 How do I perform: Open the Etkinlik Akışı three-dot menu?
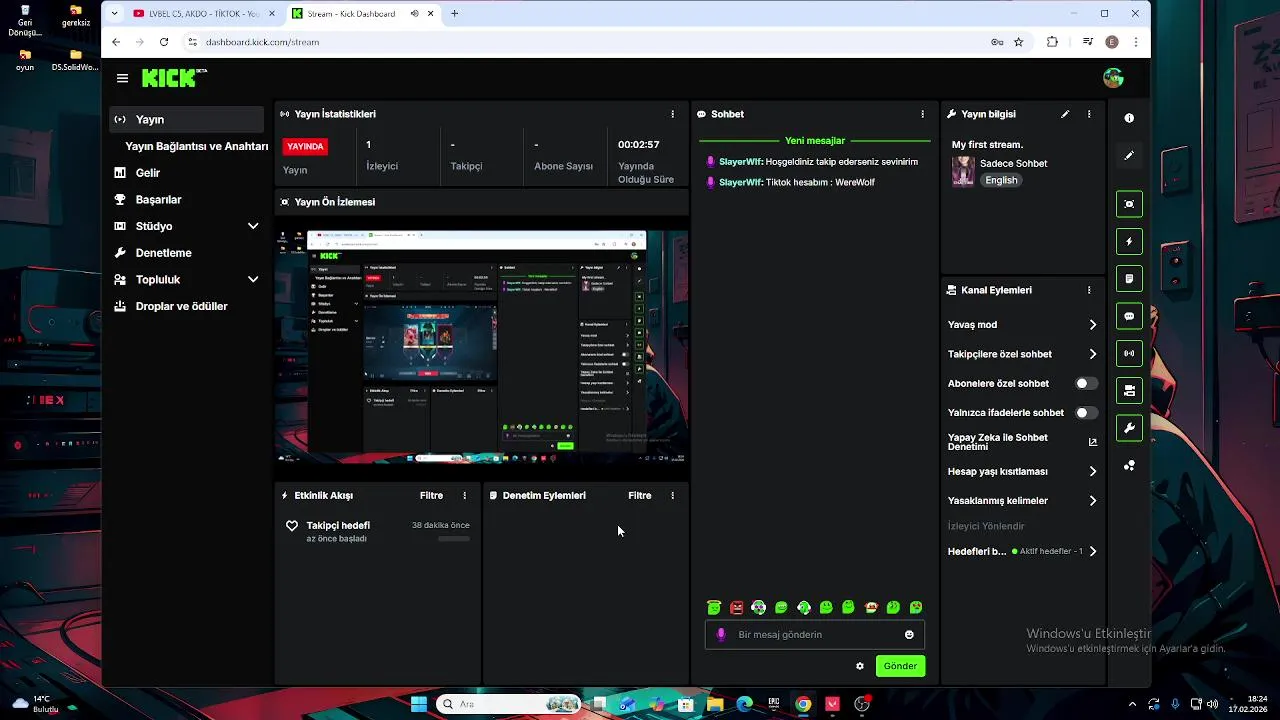(464, 495)
